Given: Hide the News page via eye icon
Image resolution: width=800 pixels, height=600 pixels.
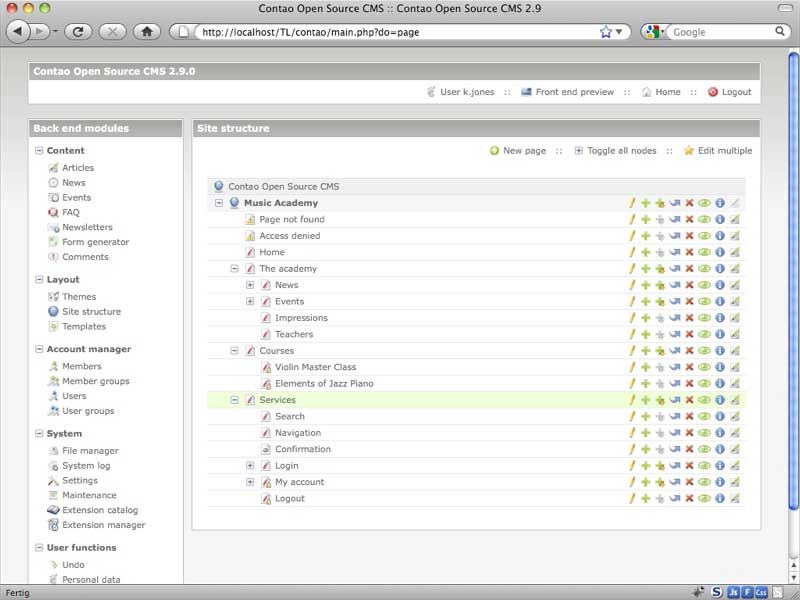Looking at the screenshot, I should pyautogui.click(x=705, y=285).
